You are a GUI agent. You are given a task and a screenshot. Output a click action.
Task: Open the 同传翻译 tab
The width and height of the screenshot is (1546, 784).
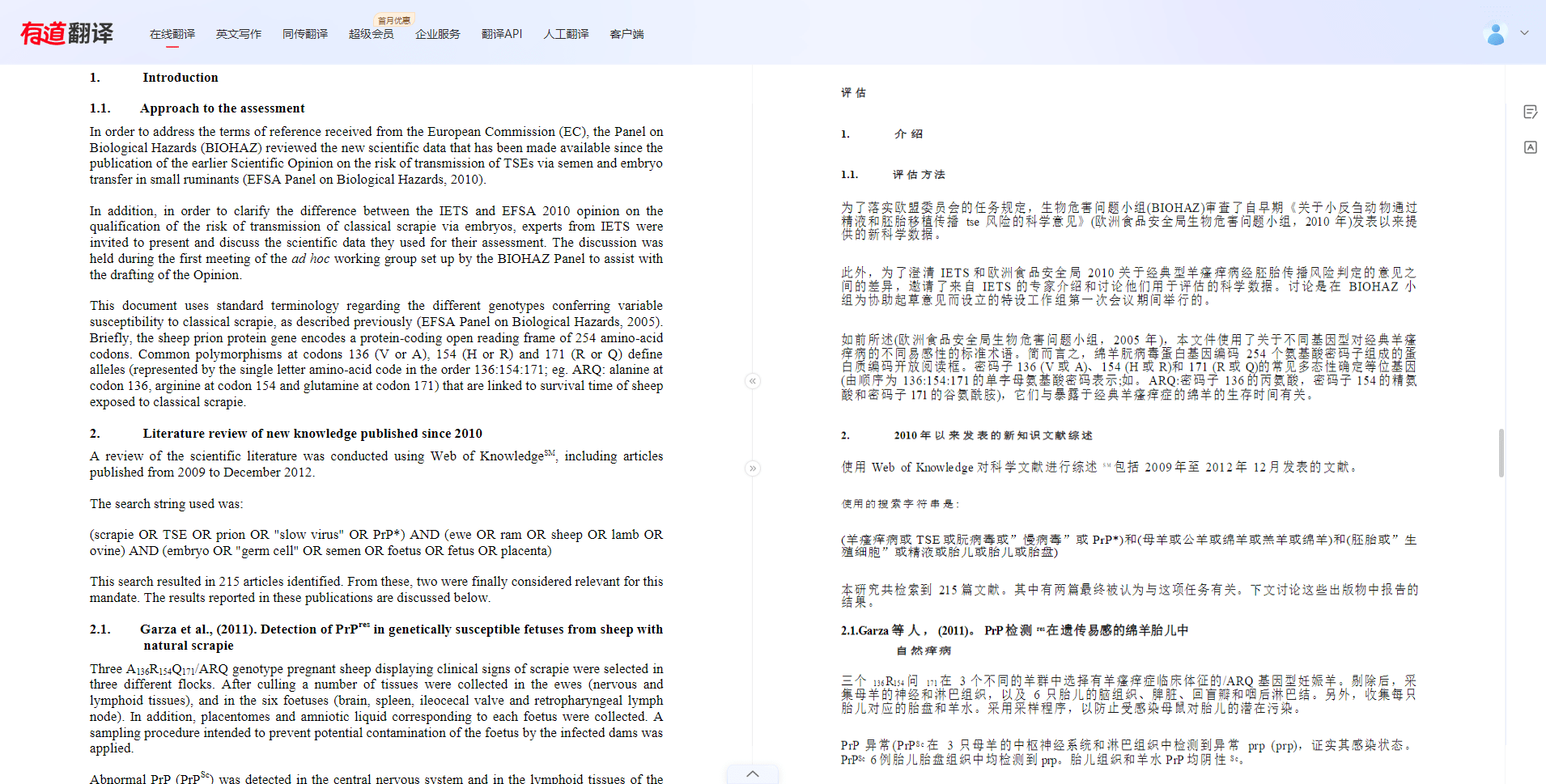(305, 34)
